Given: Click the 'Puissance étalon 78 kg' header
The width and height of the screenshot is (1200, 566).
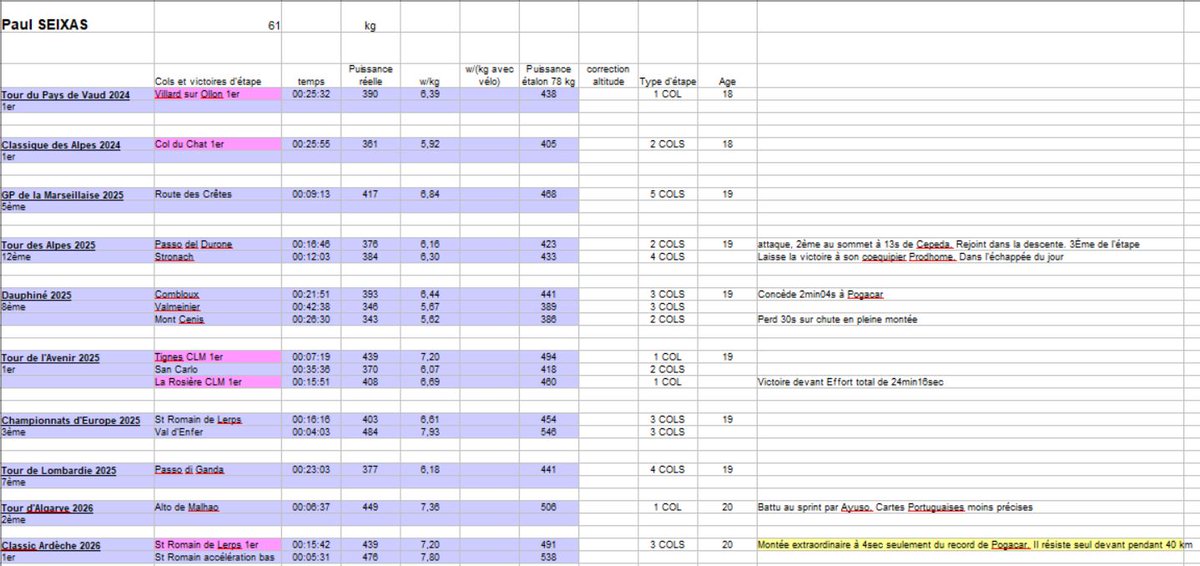Looking at the screenshot, I should point(548,75).
